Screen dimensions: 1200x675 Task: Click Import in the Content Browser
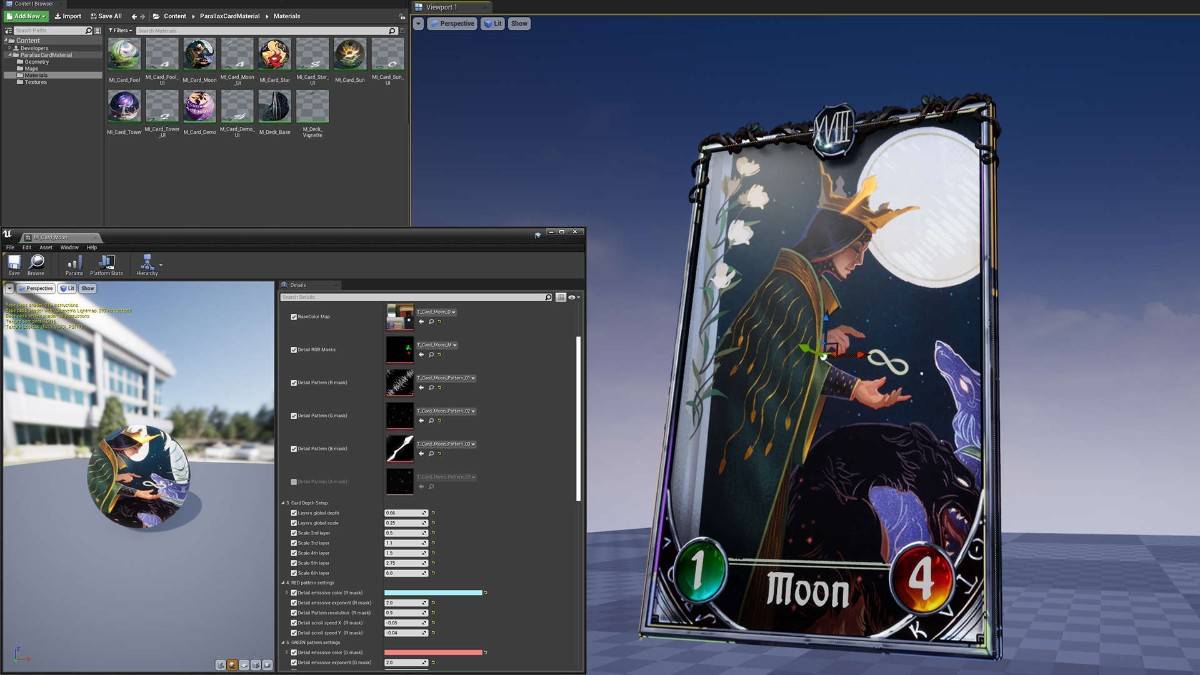(x=68, y=16)
